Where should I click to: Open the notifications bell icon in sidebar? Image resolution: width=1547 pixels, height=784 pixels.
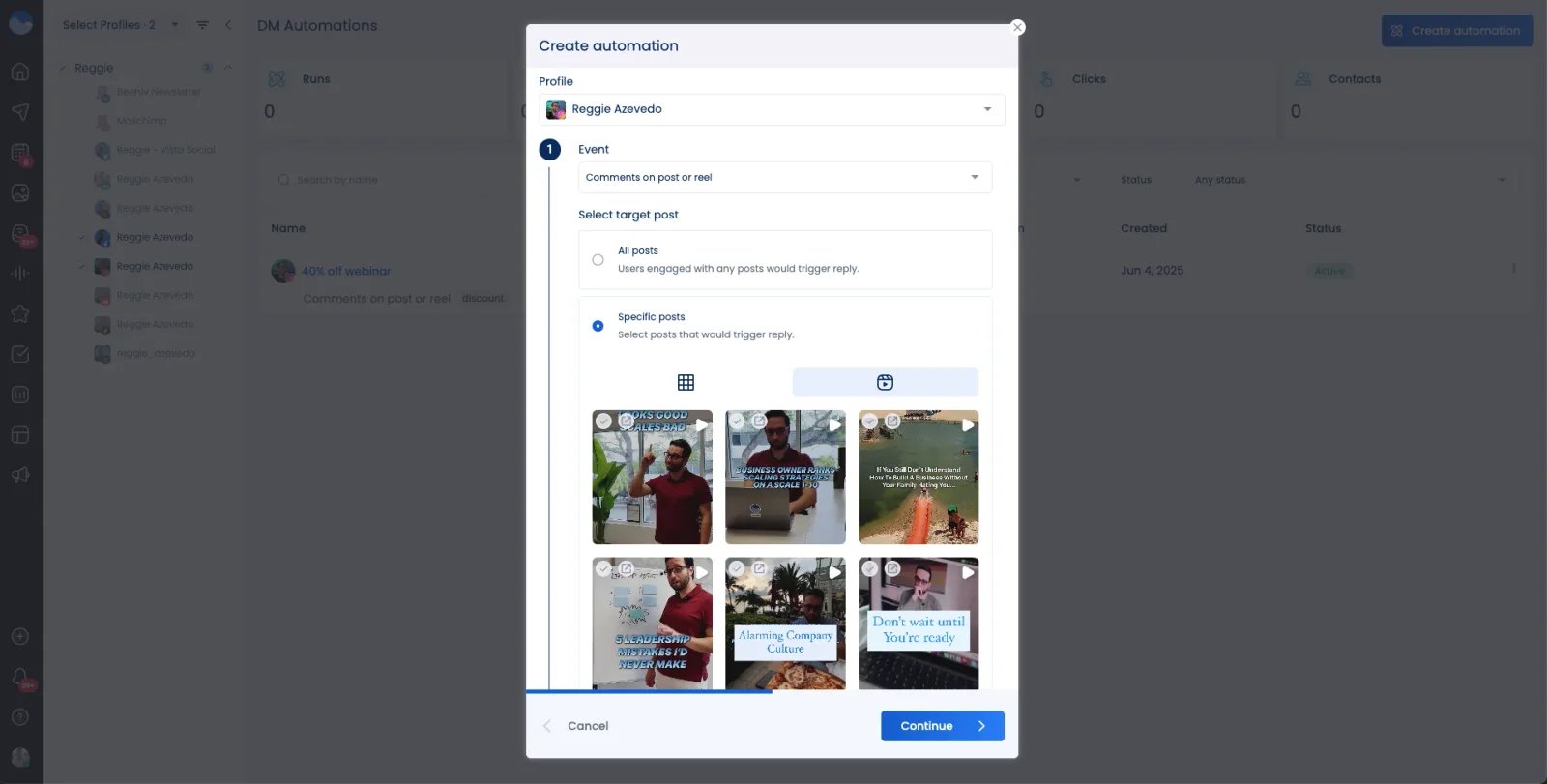pyautogui.click(x=20, y=678)
